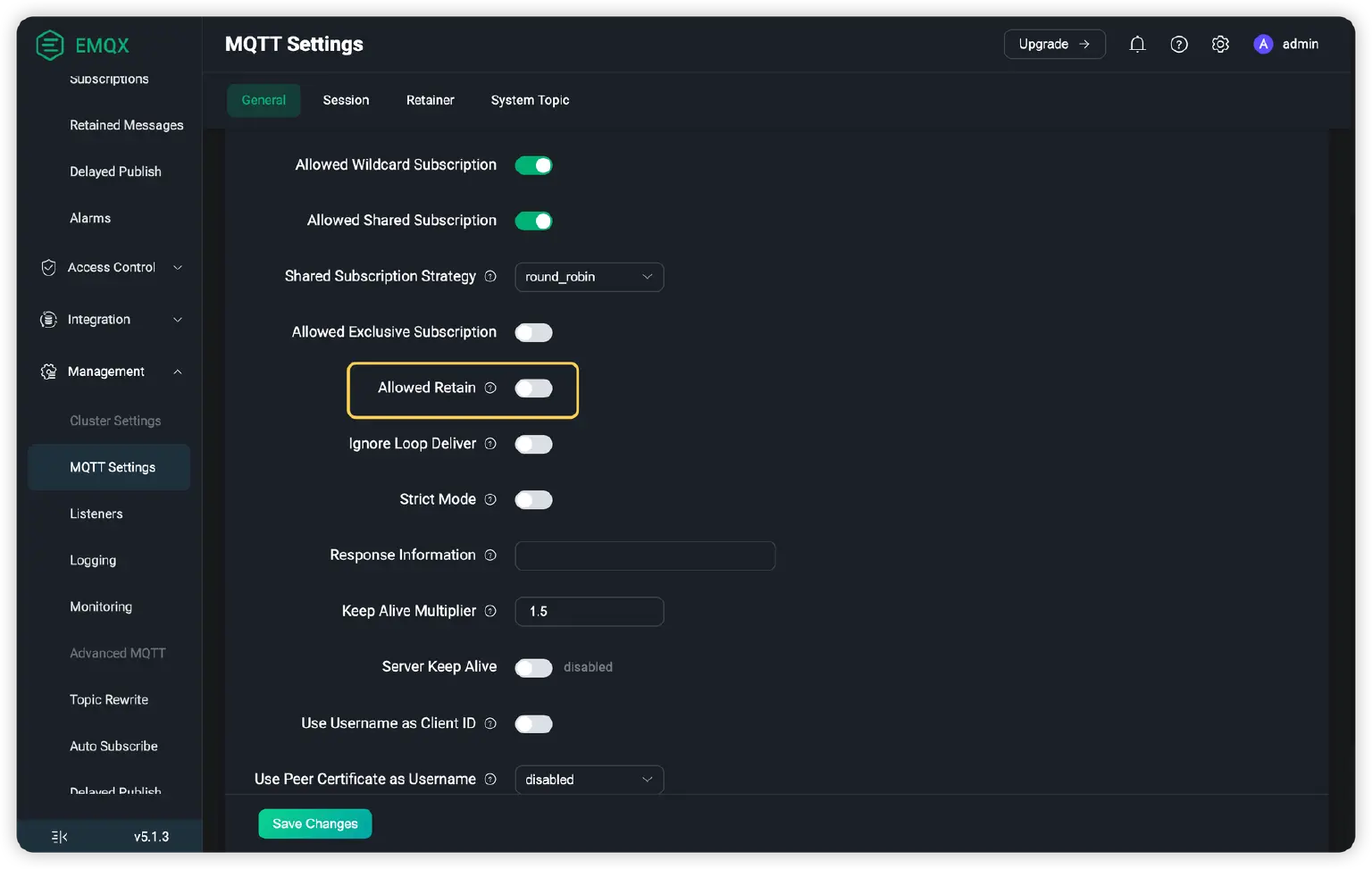Click the Management sidebar icon
This screenshot has height=869, width=1372.
tap(48, 372)
